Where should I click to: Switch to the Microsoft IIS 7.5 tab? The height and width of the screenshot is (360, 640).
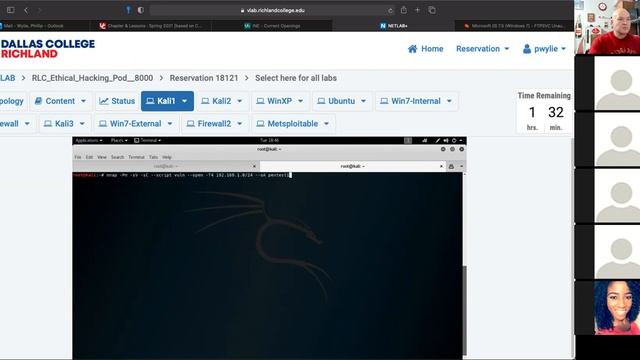(x=514, y=26)
